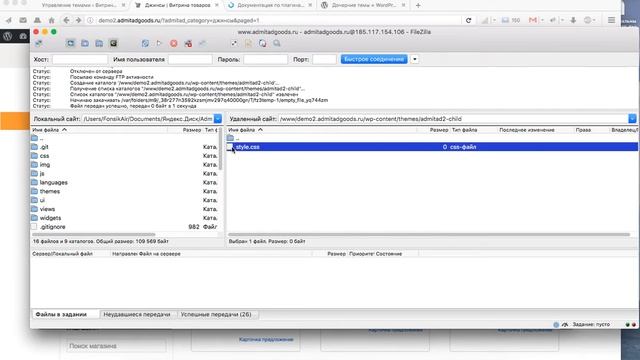
Task: Focus the Имя пользователя field
Action: [190, 60]
